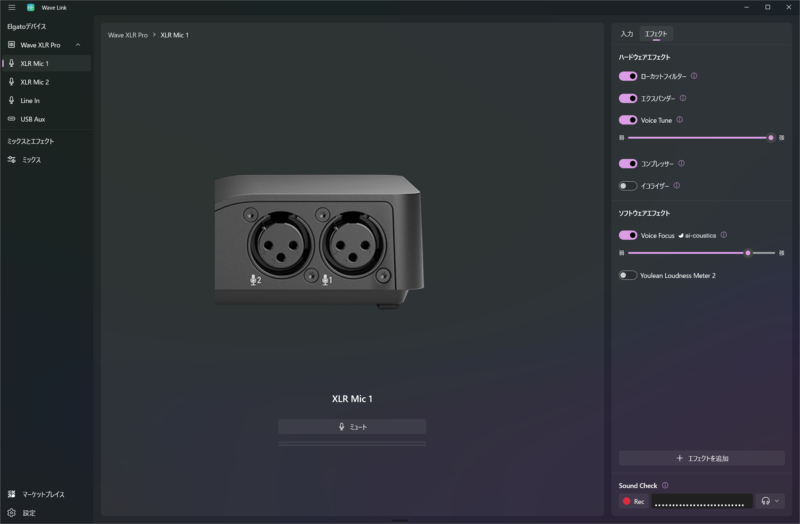This screenshot has height=524, width=800.
Task: Show info for イコライザー
Action: [677, 186]
